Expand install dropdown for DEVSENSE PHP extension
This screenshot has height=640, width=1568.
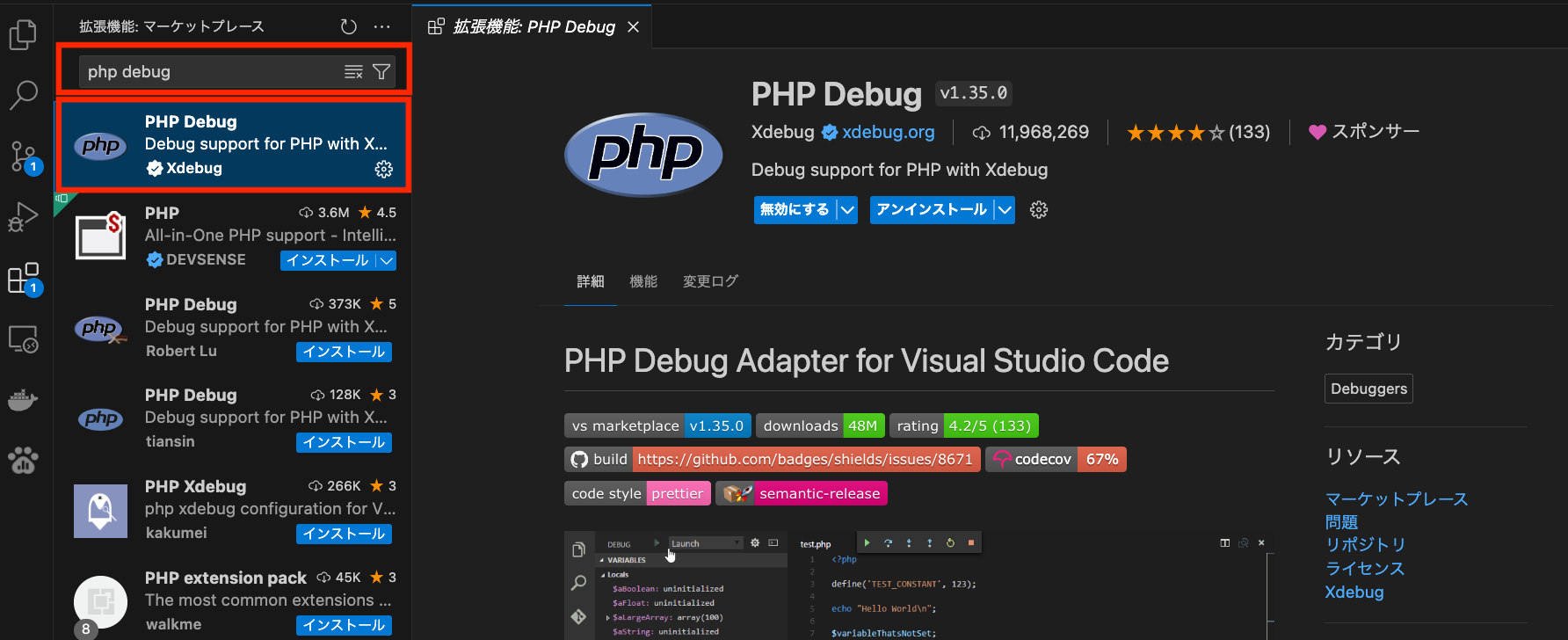pyautogui.click(x=386, y=260)
